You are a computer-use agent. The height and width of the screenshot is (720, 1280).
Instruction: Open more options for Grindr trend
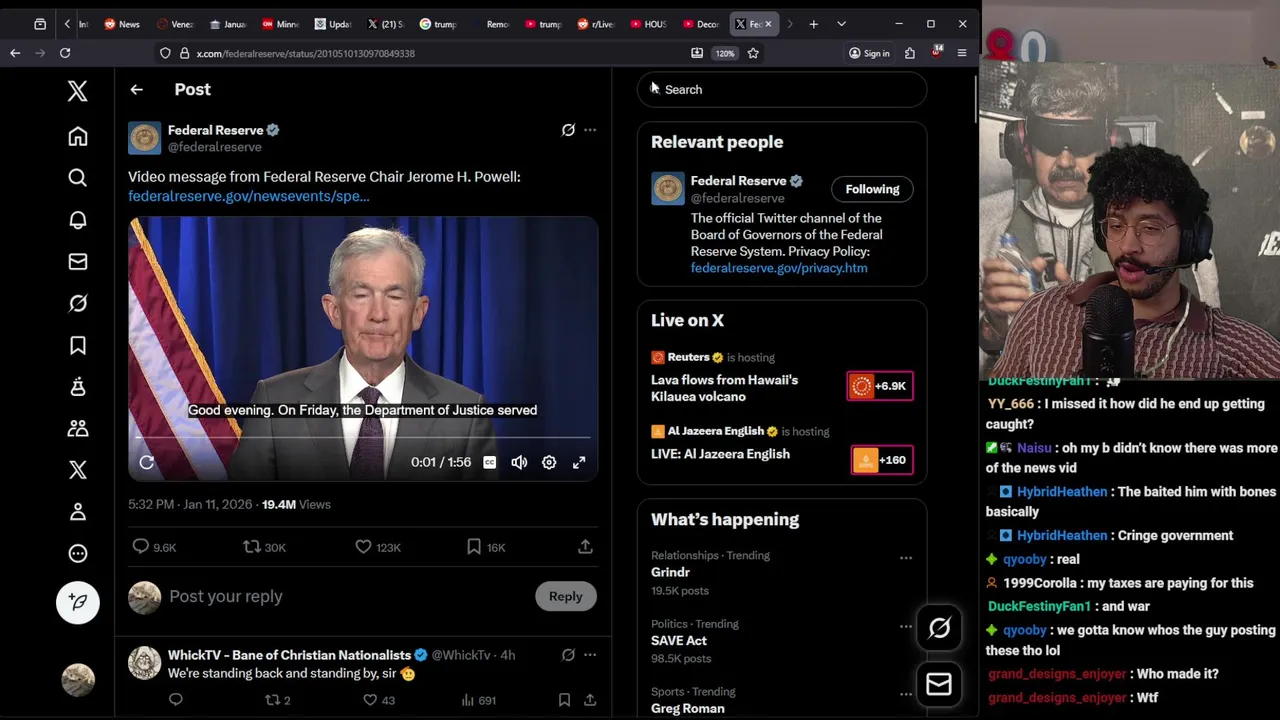click(905, 558)
